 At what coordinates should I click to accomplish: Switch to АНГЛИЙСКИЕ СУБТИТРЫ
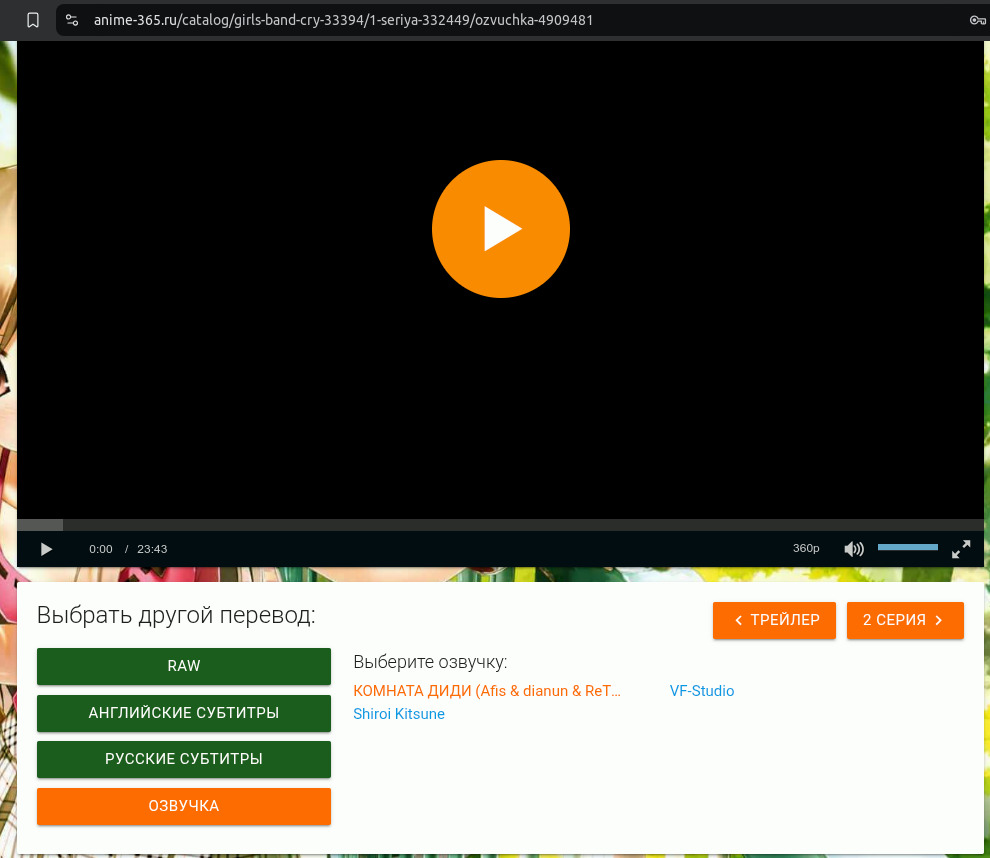(x=184, y=713)
